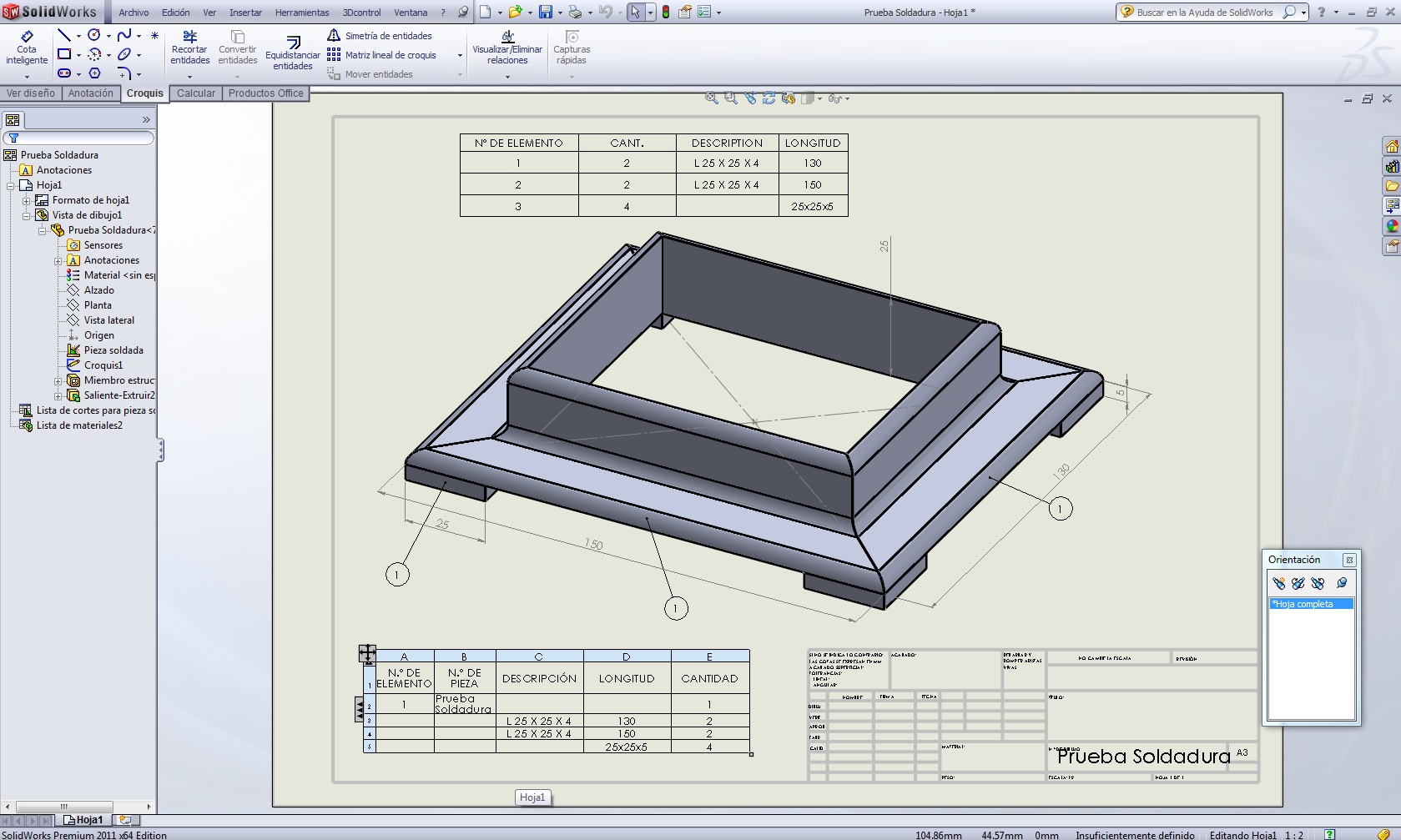Select the Circle sketch tool
The image size is (1401, 840).
point(94,35)
